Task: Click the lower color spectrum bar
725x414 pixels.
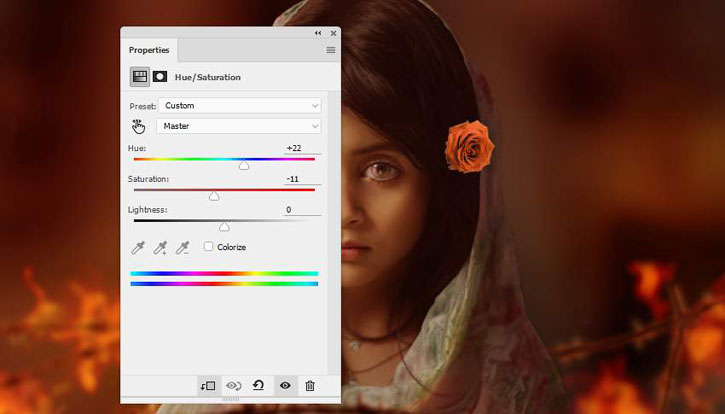Action: 224,284
